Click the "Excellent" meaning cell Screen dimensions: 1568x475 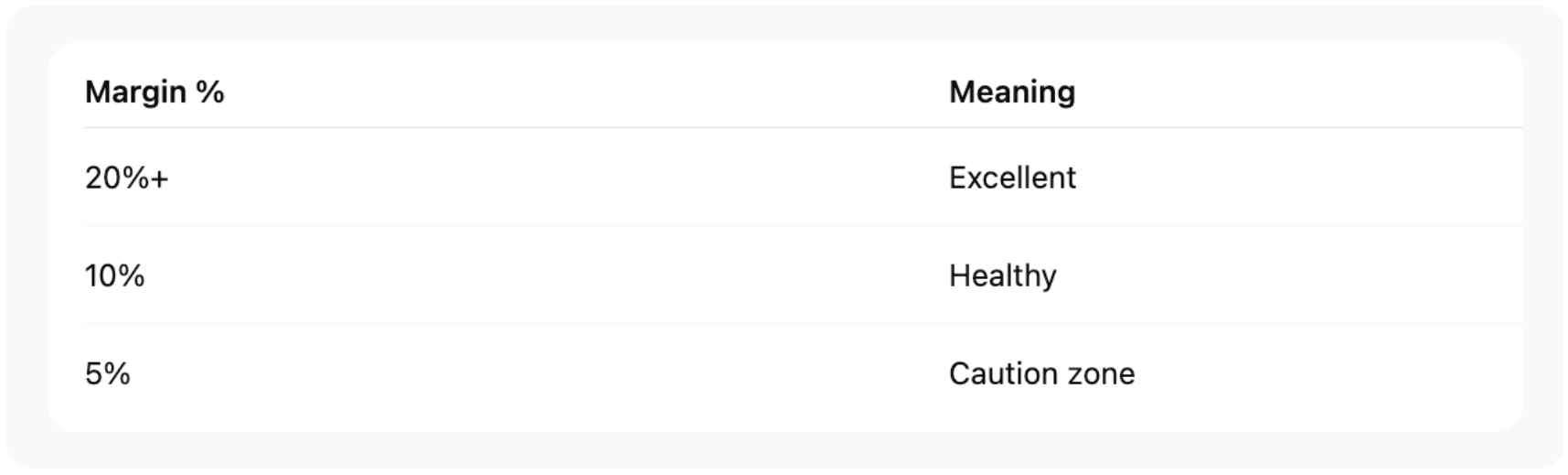1012,178
